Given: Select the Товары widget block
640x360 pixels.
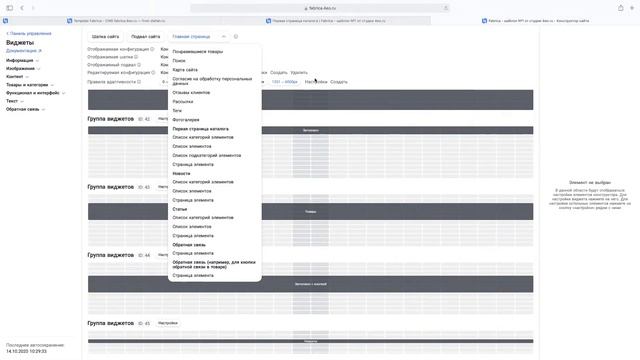Looking at the screenshot, I should [x=311, y=211].
